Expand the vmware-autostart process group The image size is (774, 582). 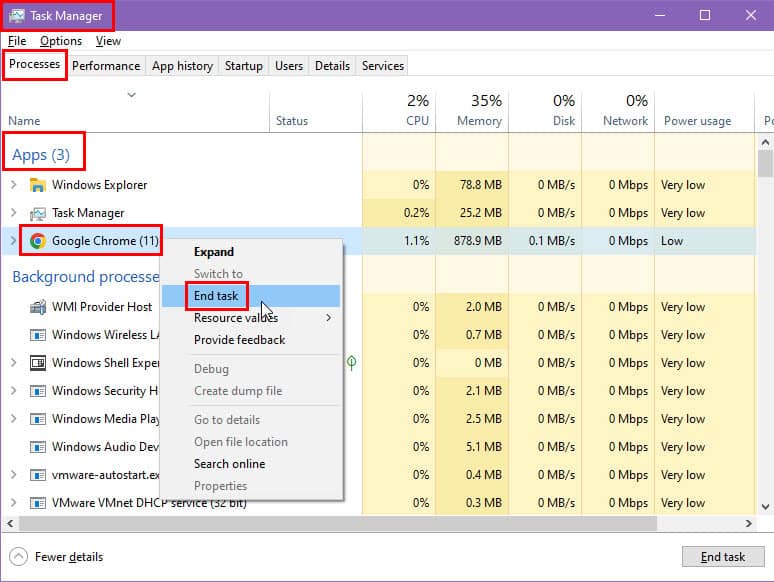click(x=14, y=475)
